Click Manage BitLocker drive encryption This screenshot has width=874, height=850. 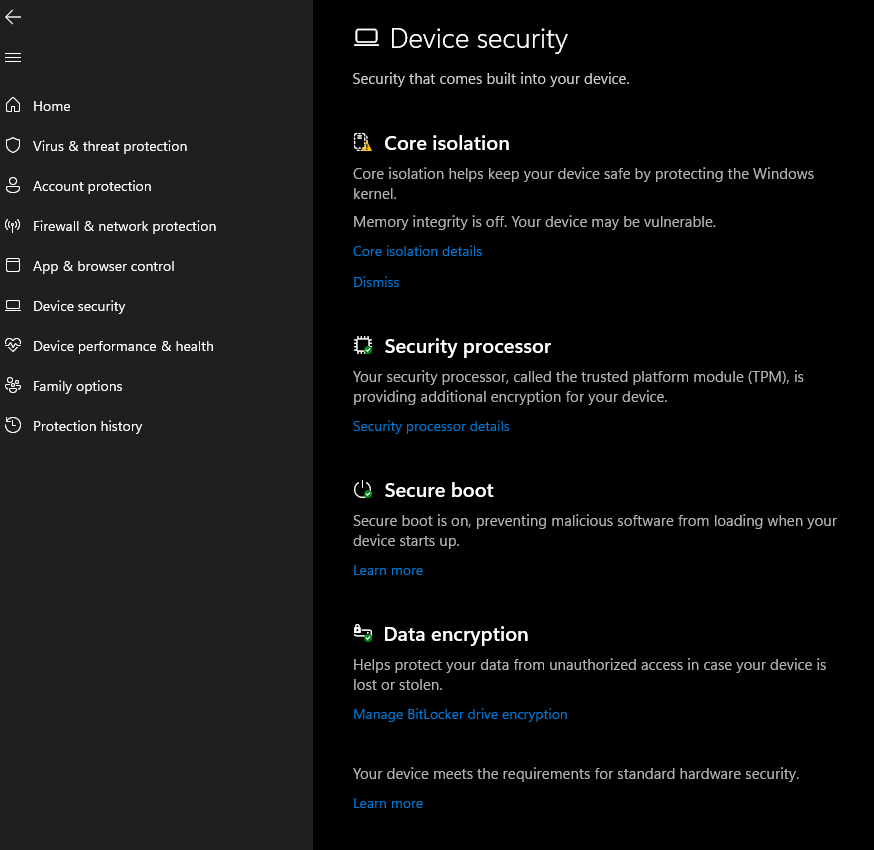pos(460,714)
